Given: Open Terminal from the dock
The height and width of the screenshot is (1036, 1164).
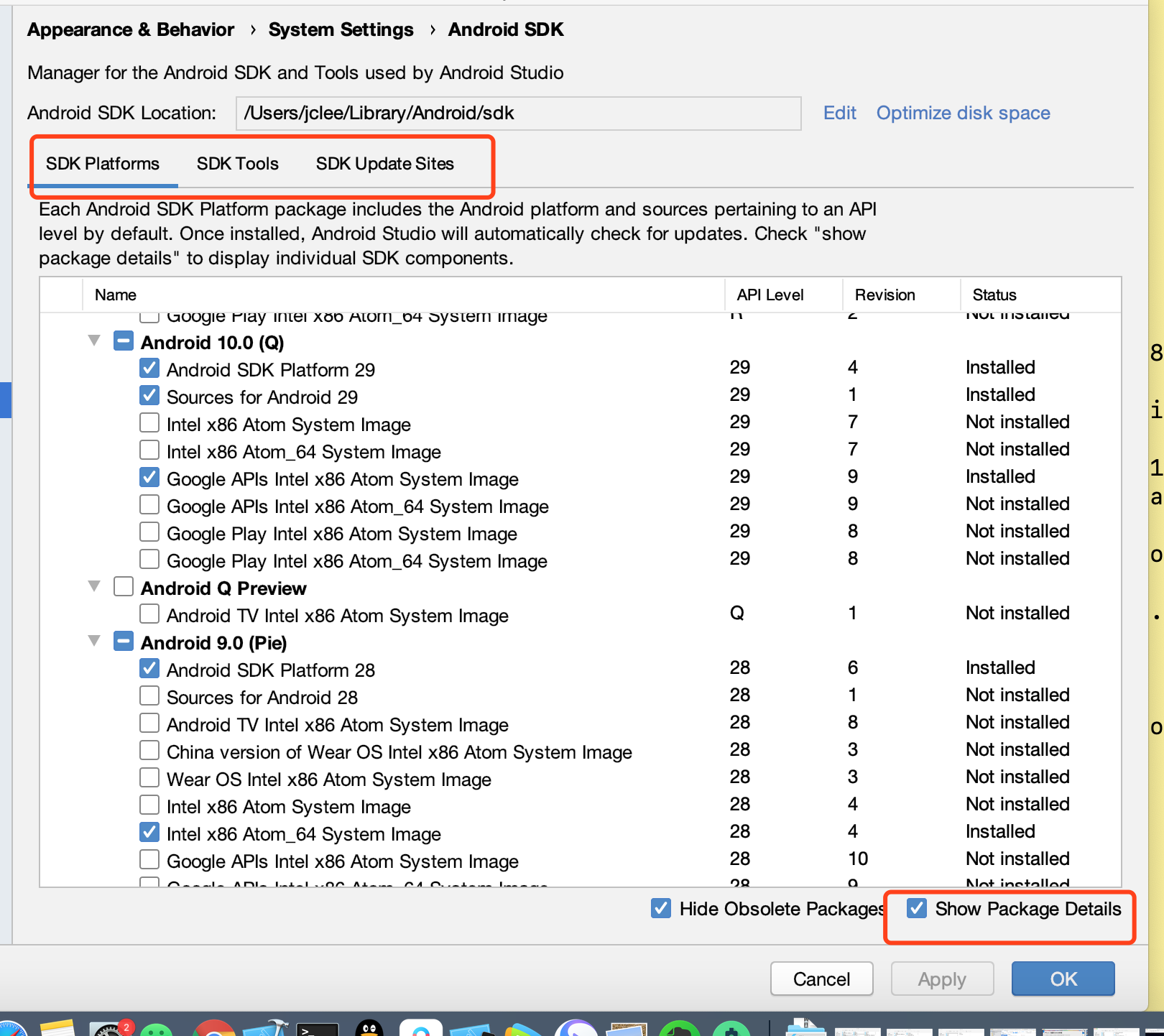Looking at the screenshot, I should (x=318, y=1029).
